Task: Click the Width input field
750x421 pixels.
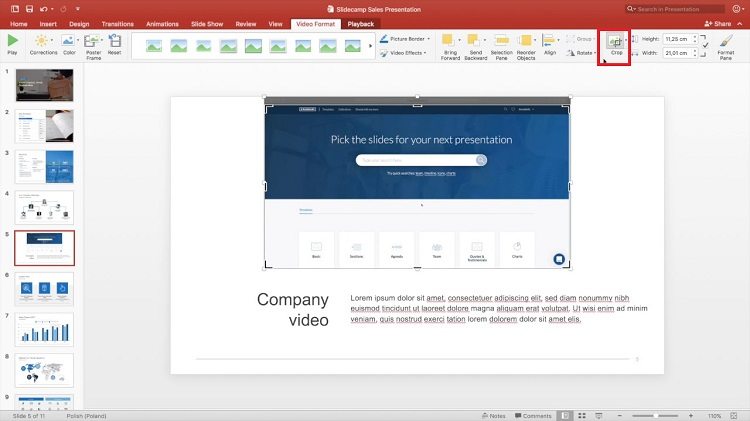Action: 677,53
